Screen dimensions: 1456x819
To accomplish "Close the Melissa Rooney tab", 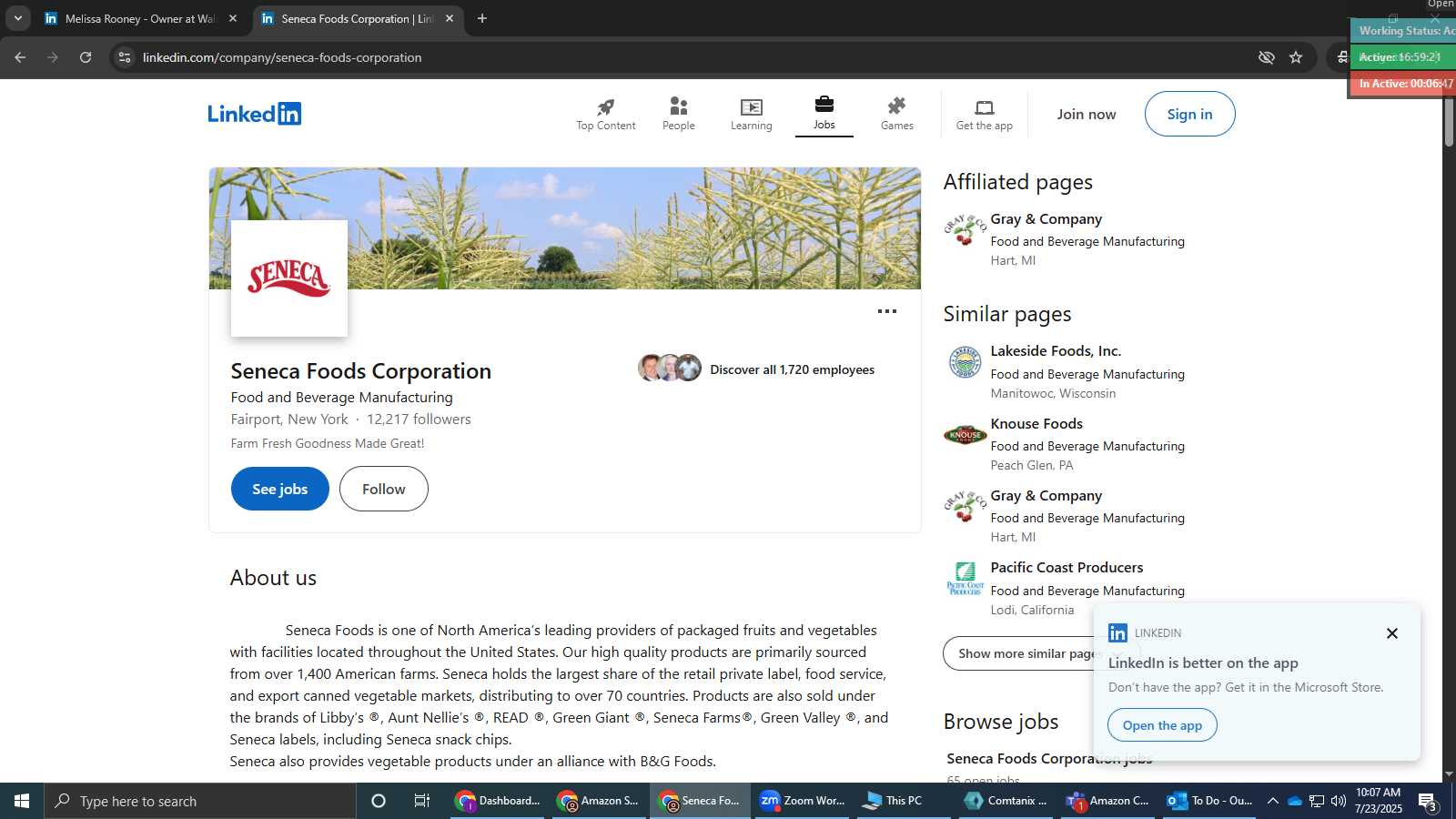I will point(233,18).
